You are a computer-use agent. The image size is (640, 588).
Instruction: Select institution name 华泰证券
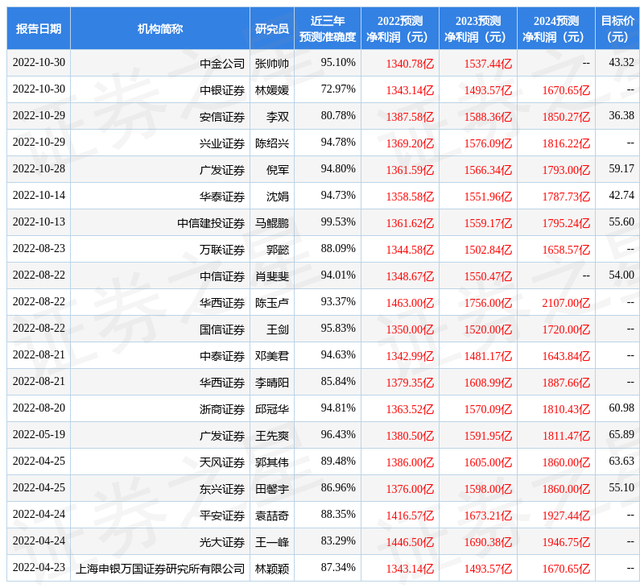[222, 196]
